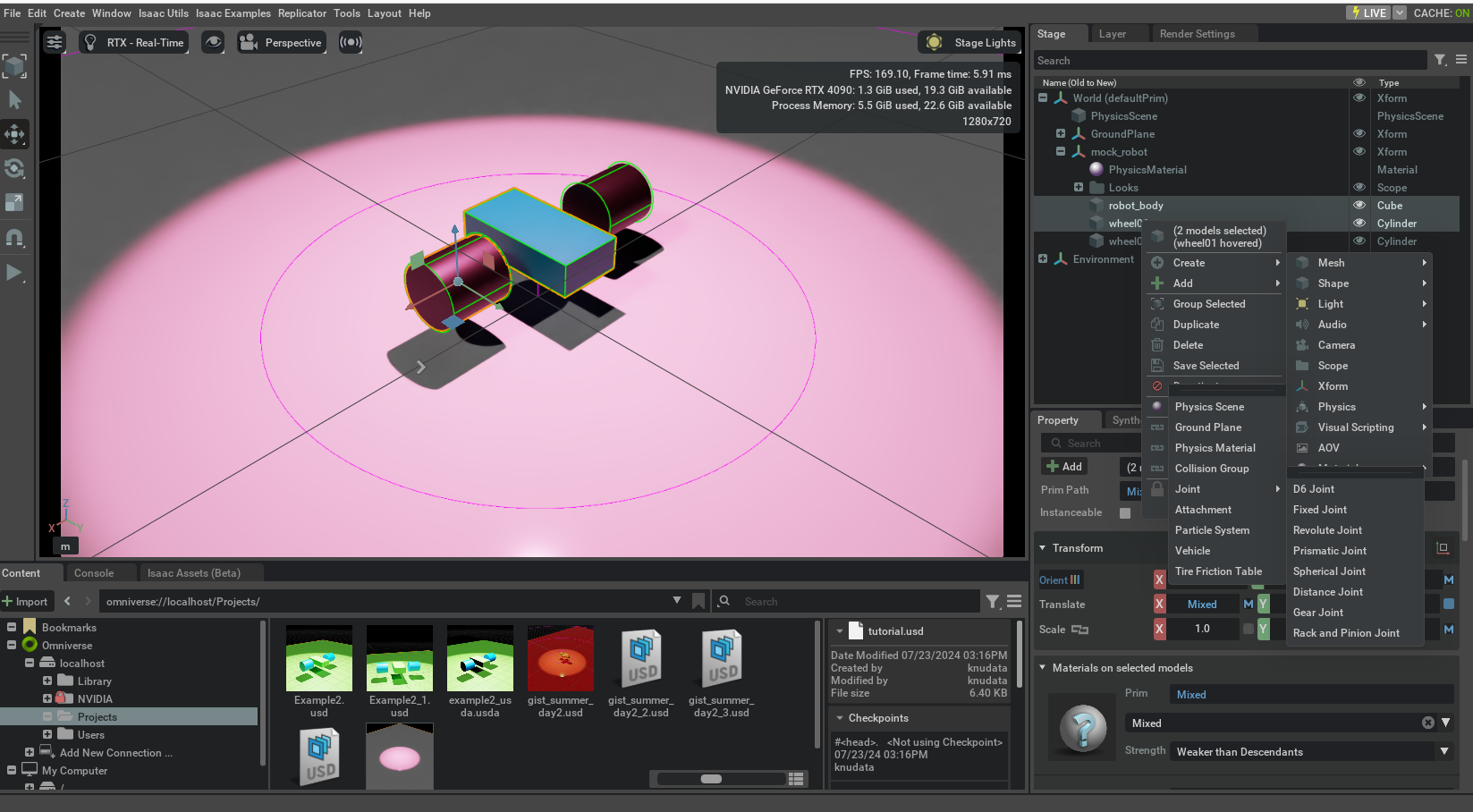1473x812 pixels.
Task: Click the viewport streaming waves icon
Action: point(351,42)
